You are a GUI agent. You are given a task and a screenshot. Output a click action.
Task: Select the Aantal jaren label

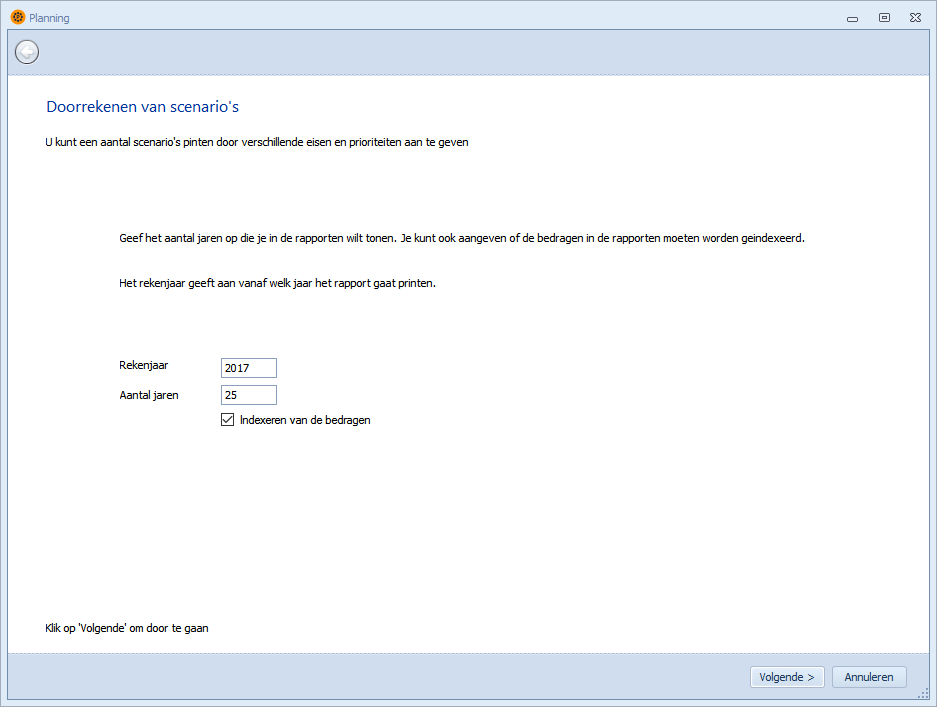point(149,395)
